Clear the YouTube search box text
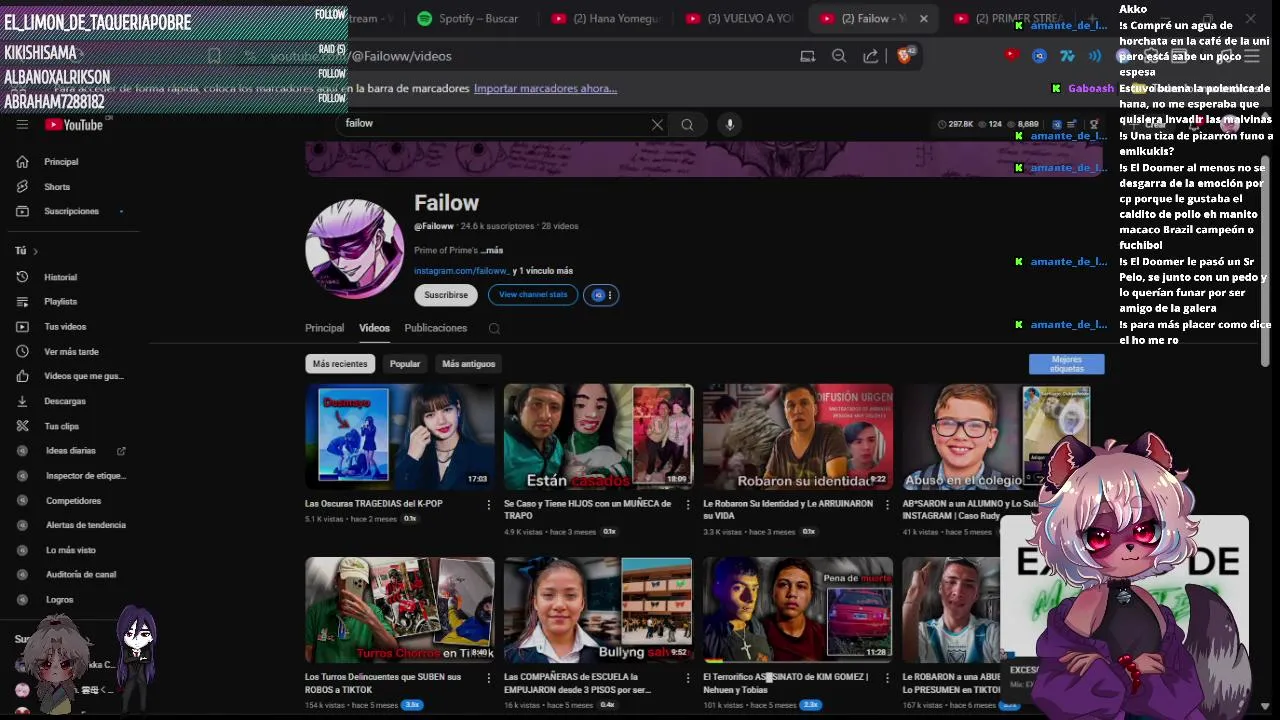Viewport: 1280px width, 720px height. pyautogui.click(x=657, y=125)
